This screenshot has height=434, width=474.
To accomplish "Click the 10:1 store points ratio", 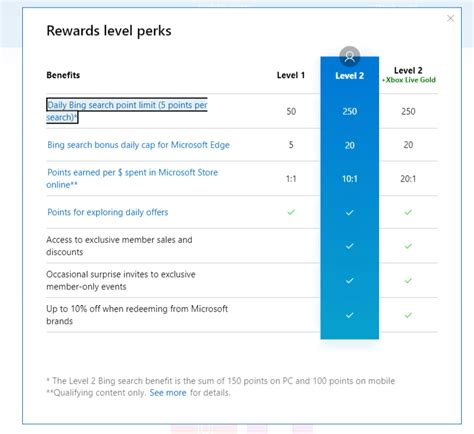I will tap(350, 179).
